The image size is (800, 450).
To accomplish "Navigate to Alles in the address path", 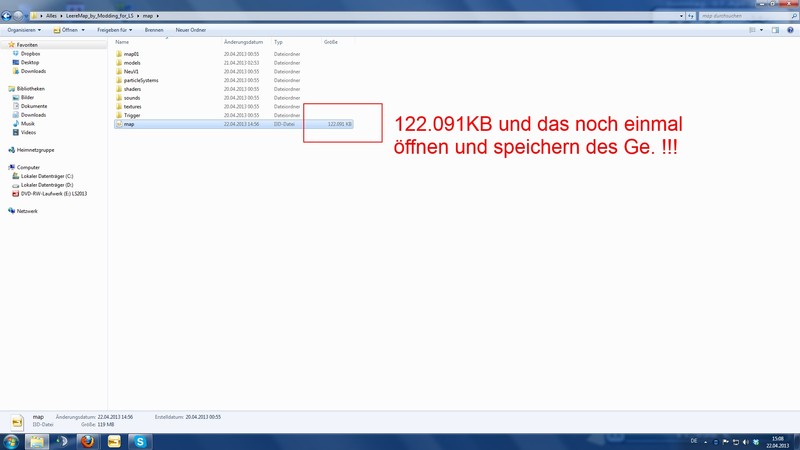I will [x=52, y=16].
